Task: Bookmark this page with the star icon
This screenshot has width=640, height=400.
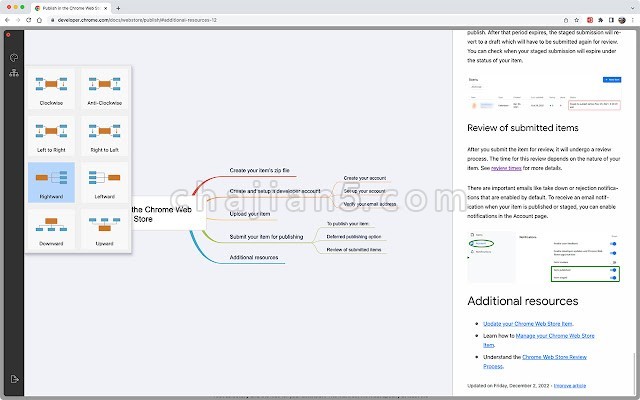Action: click(576, 20)
